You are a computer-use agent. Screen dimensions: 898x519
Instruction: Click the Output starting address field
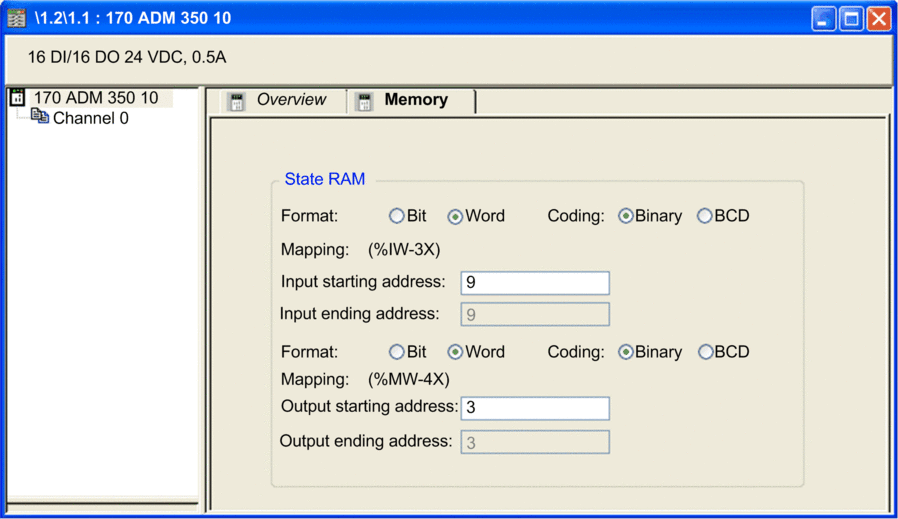[x=535, y=408]
